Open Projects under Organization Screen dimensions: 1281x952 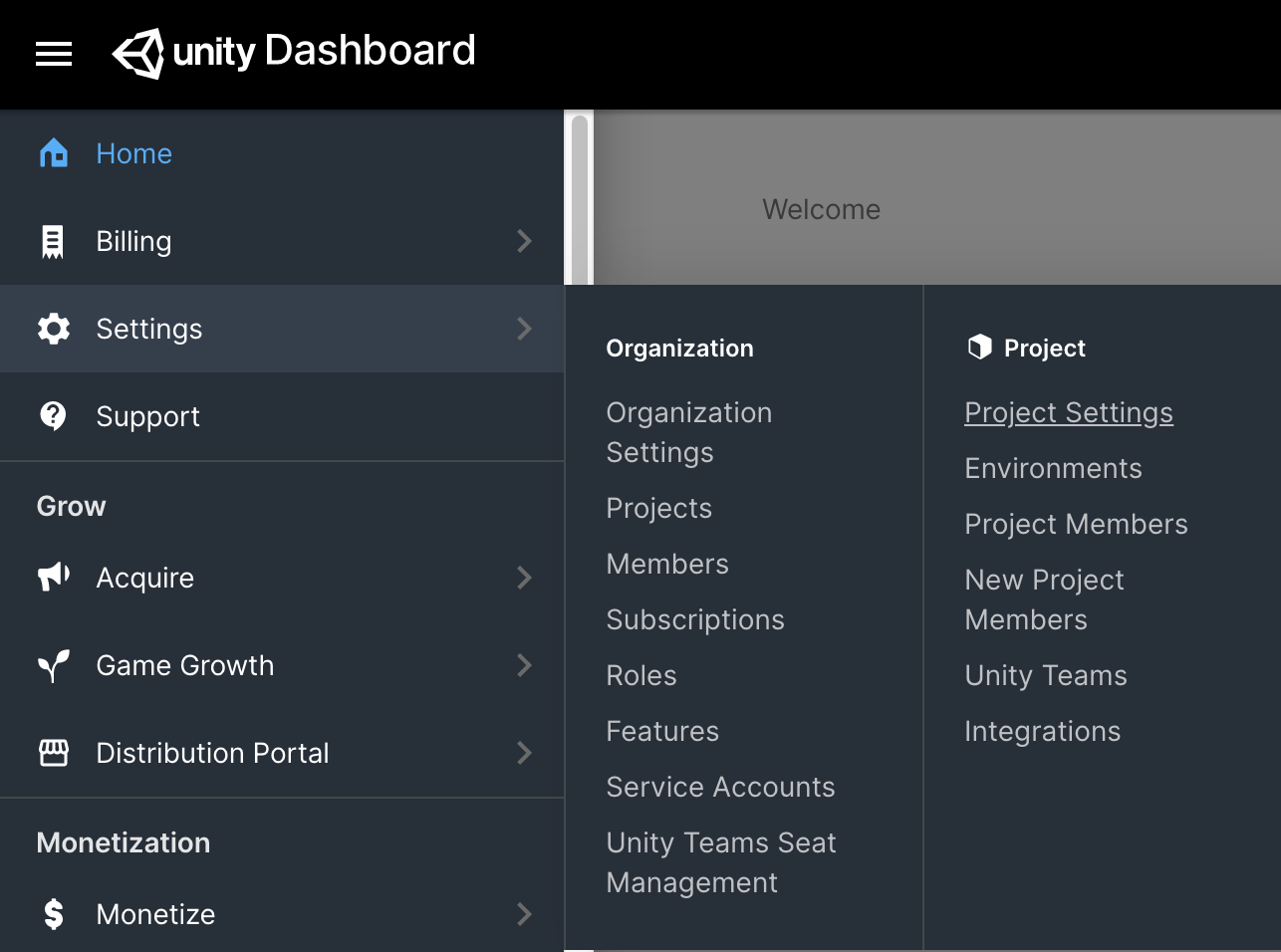click(659, 508)
